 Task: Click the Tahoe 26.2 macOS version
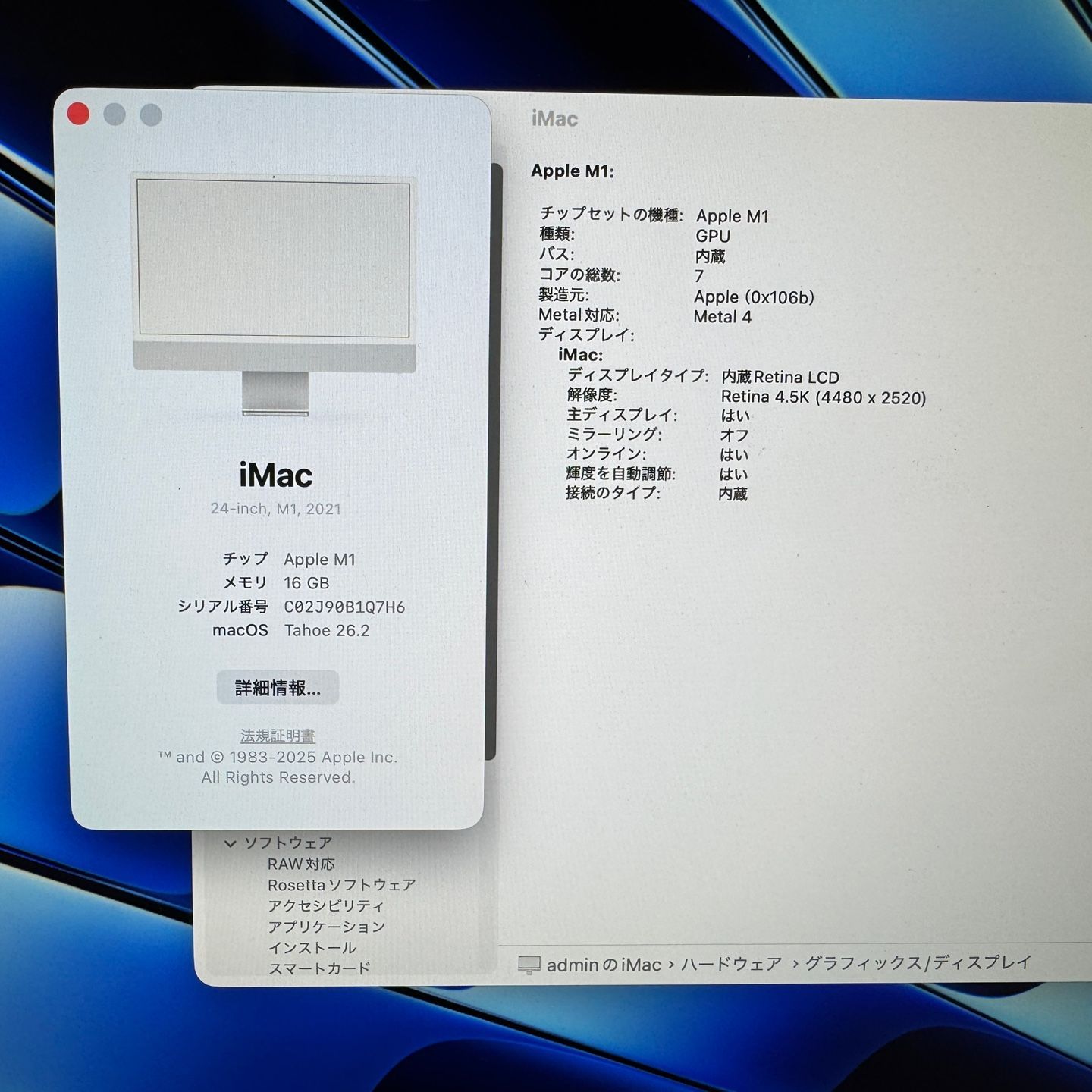tap(327, 631)
